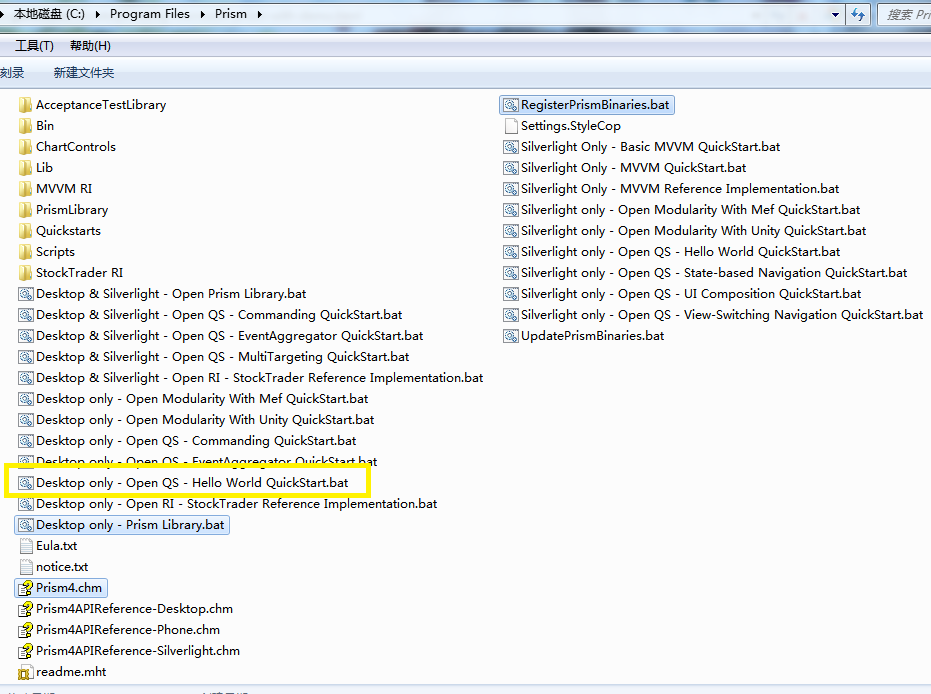Expand the arrow after Prism breadcrumb
The height and width of the screenshot is (694, 931).
pos(259,14)
